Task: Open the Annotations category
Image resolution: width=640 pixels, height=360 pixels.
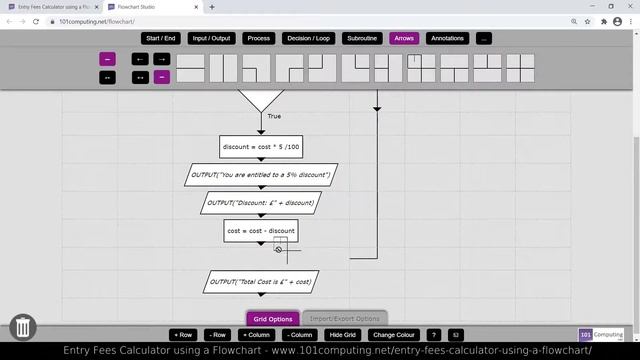Action: (447, 38)
